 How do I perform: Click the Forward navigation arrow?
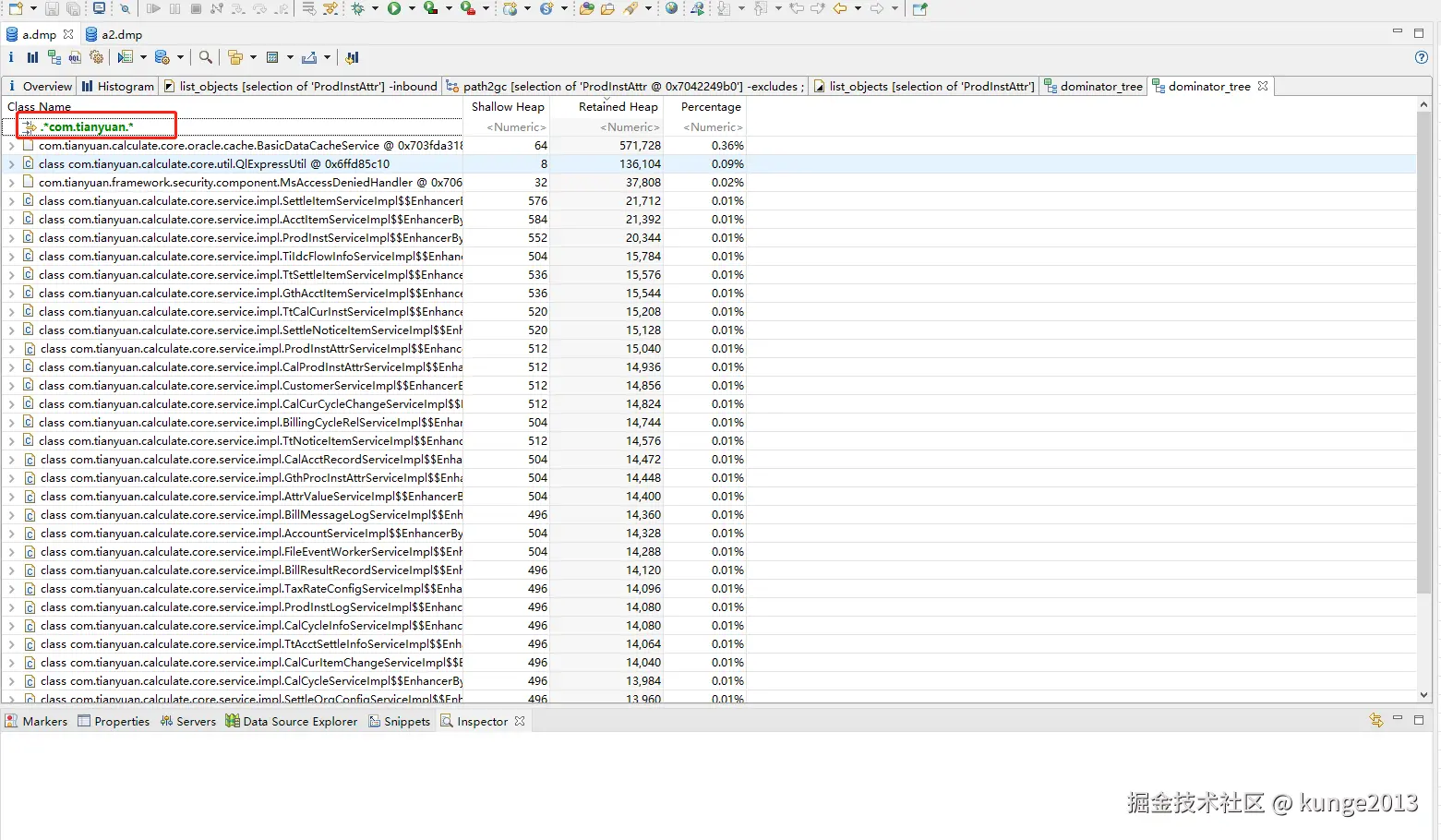click(877, 8)
